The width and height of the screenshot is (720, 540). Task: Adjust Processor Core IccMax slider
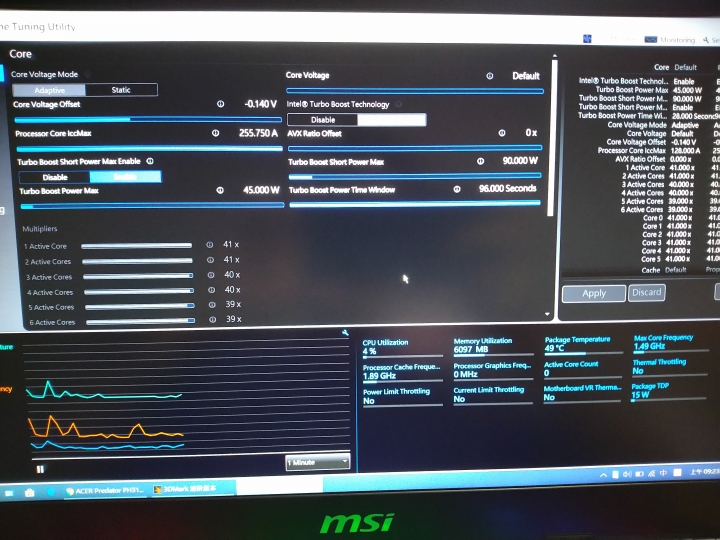click(149, 149)
